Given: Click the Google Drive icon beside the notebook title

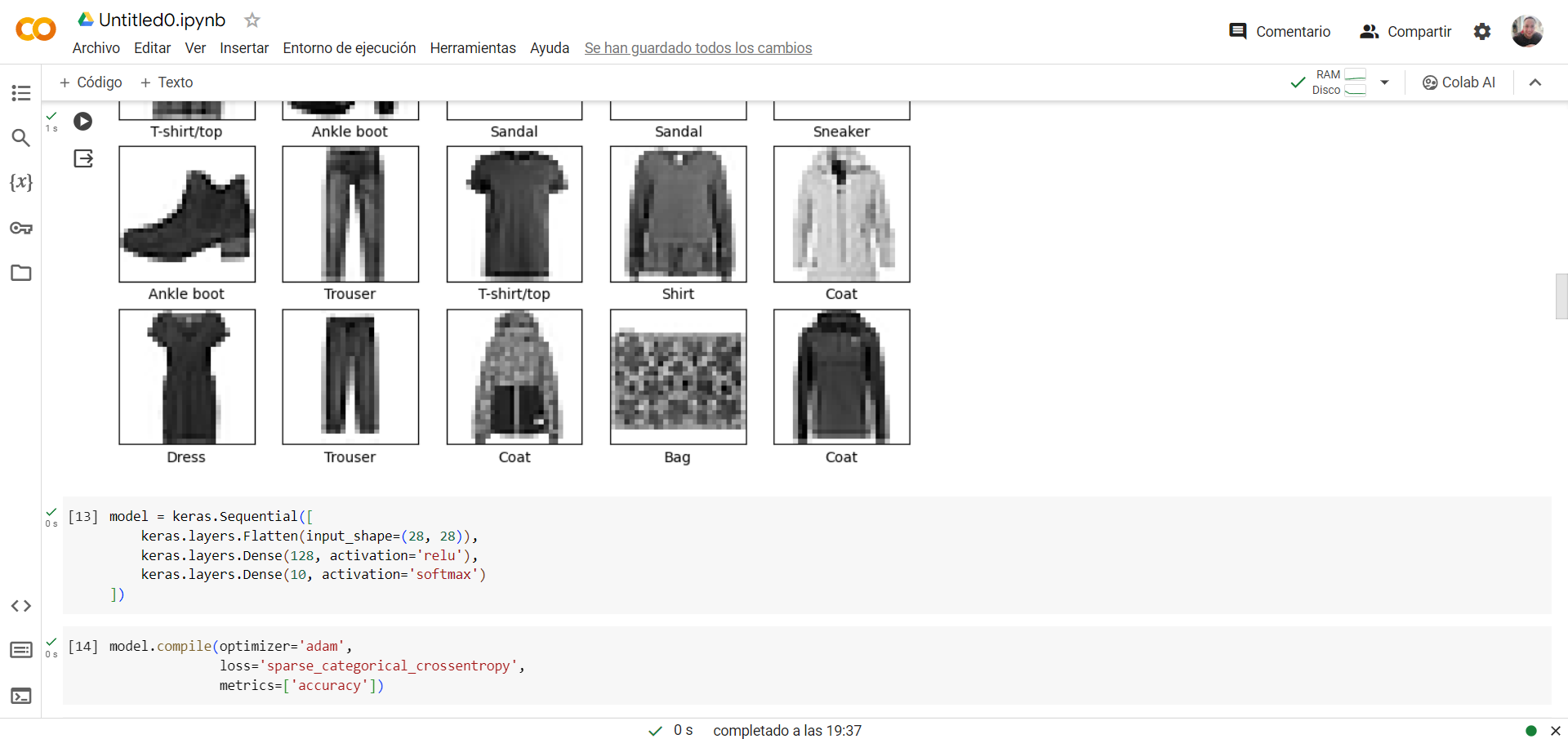Looking at the screenshot, I should click(x=85, y=19).
